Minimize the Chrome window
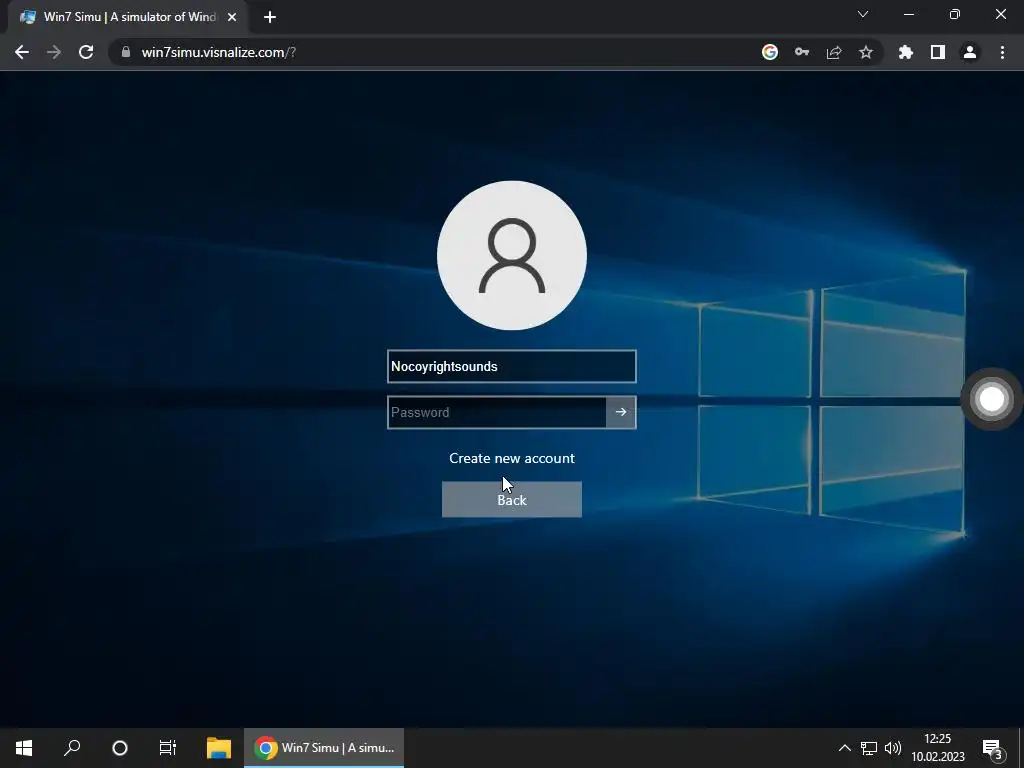The height and width of the screenshot is (768, 1024). pos(909,14)
